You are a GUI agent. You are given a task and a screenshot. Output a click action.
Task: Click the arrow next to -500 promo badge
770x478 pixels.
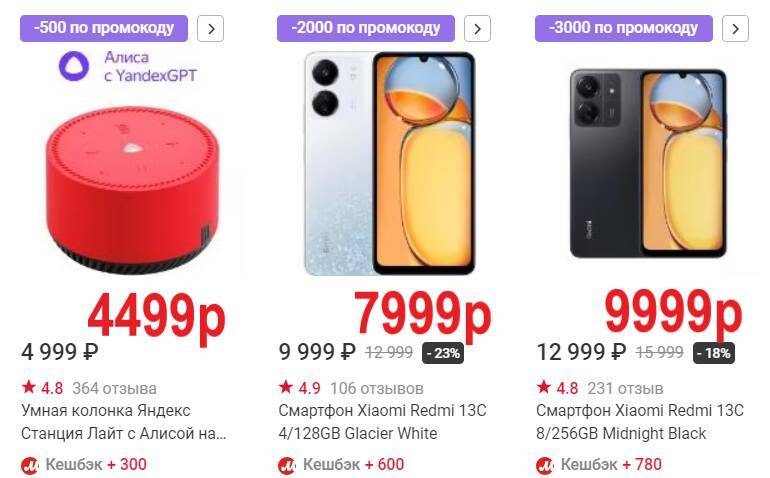point(211,28)
